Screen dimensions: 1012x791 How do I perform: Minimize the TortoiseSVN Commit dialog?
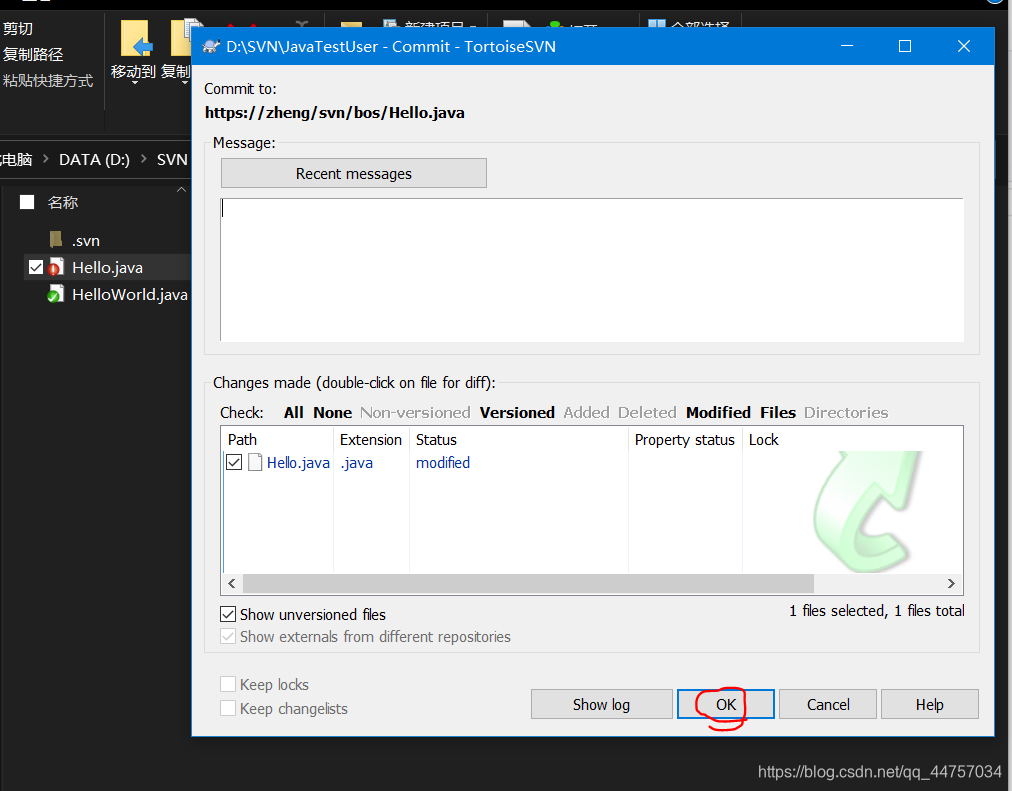click(x=847, y=46)
